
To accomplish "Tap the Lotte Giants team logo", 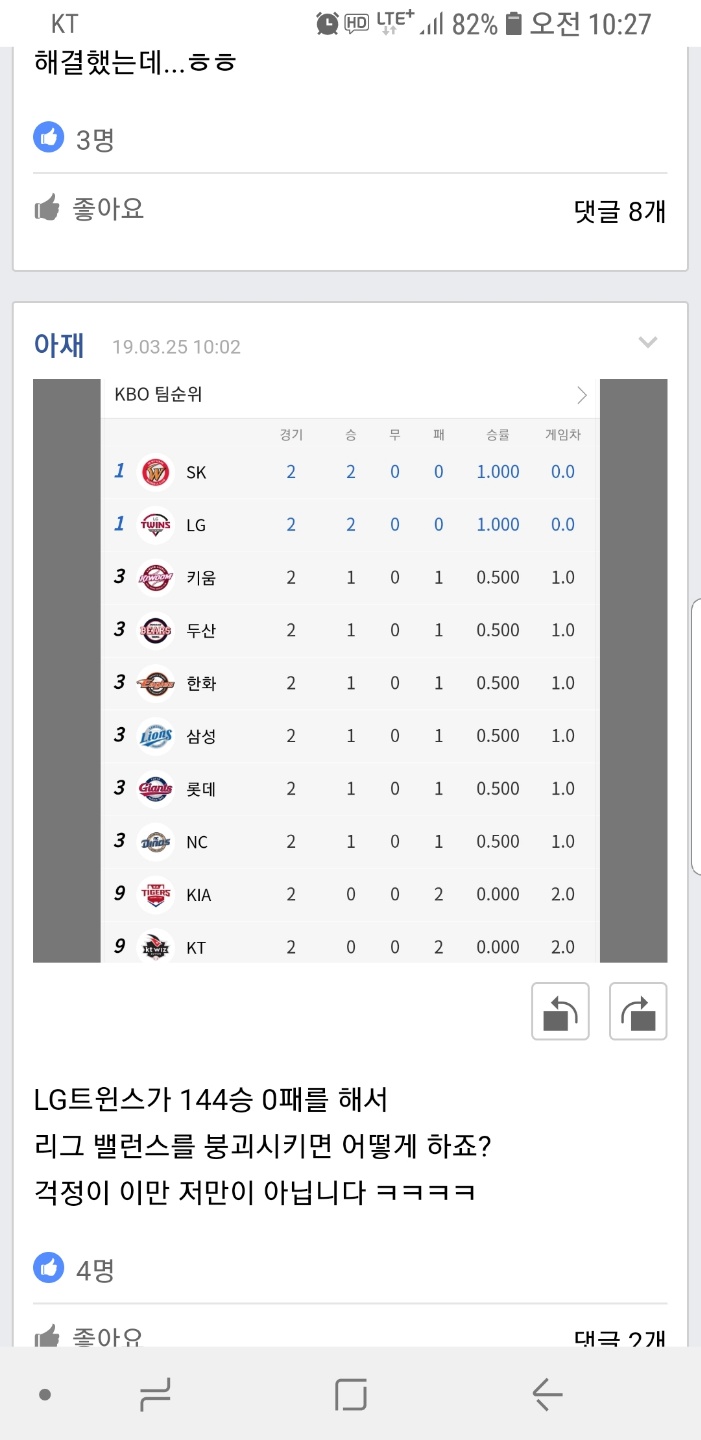I will pyautogui.click(x=156, y=789).
